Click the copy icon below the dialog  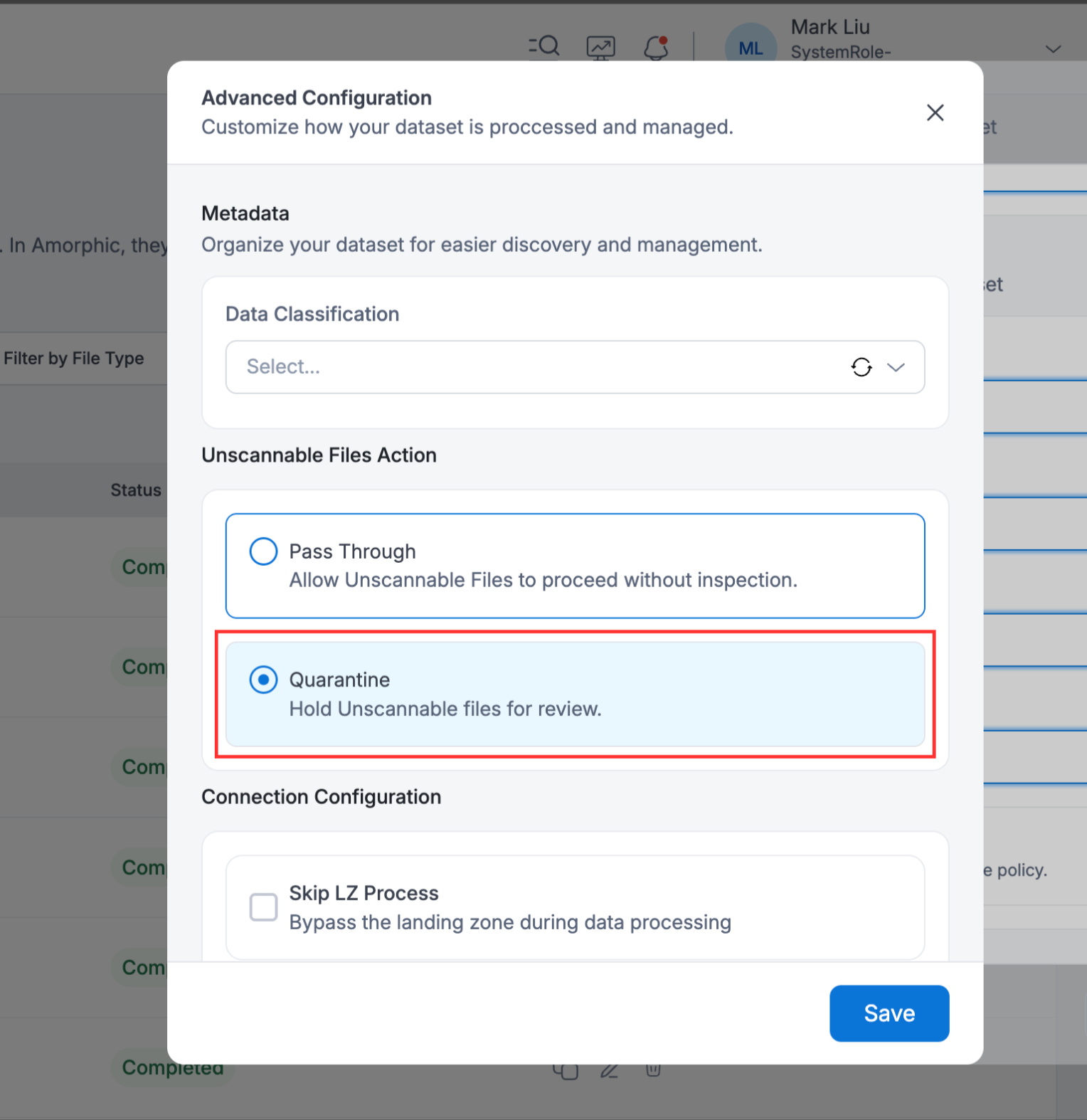[566, 1072]
